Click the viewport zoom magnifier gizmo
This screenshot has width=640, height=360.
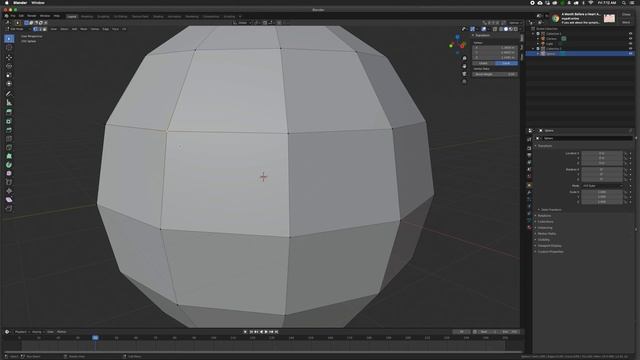[x=464, y=58]
